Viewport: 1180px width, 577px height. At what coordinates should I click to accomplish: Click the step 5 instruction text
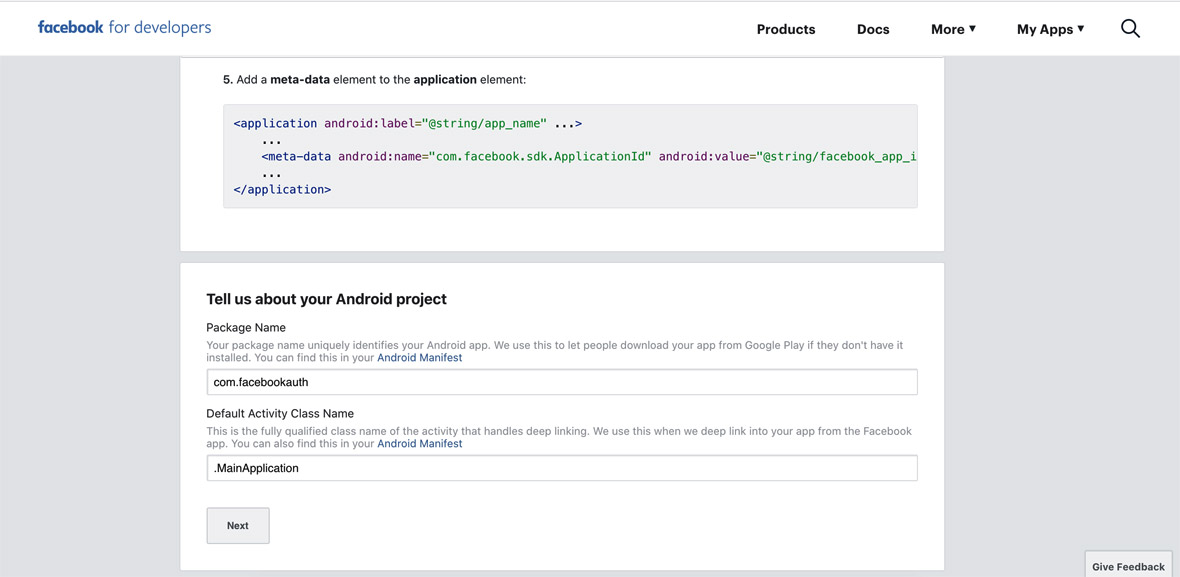click(x=374, y=79)
